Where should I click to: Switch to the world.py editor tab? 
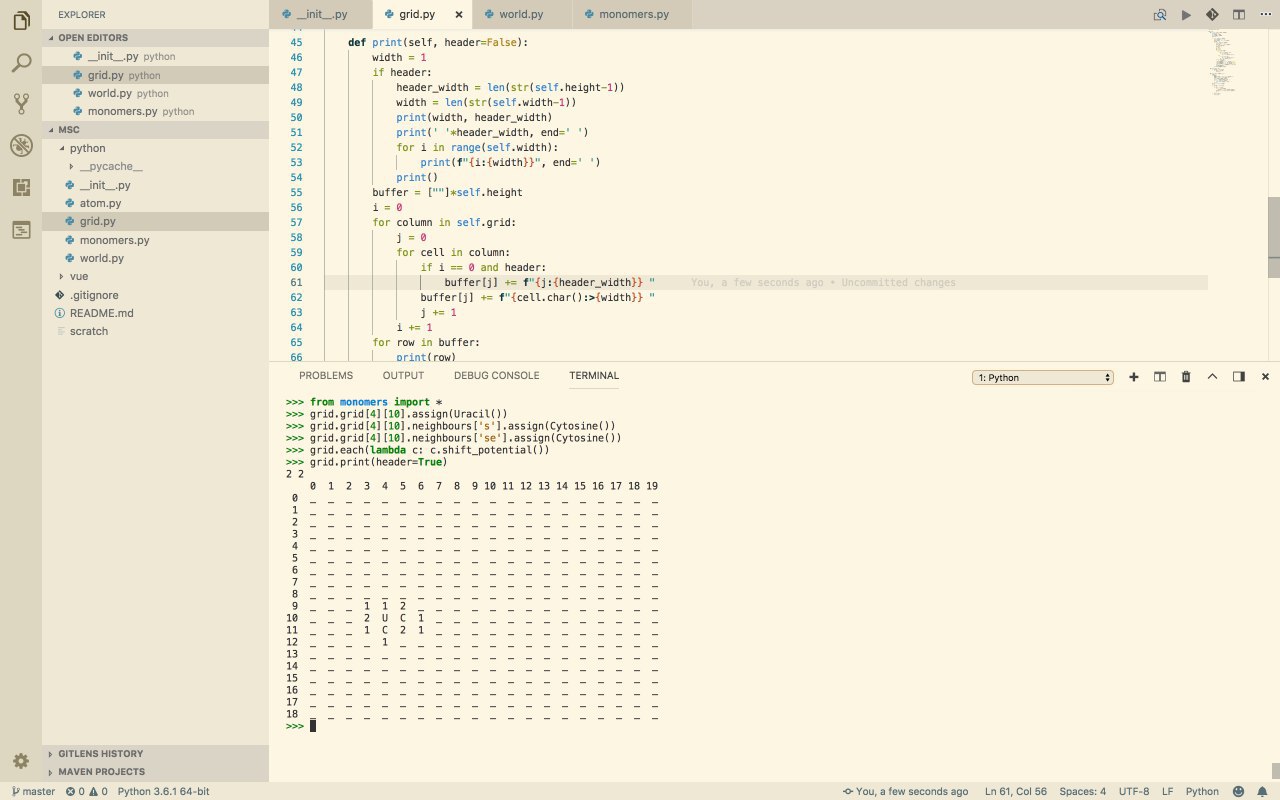click(x=521, y=15)
